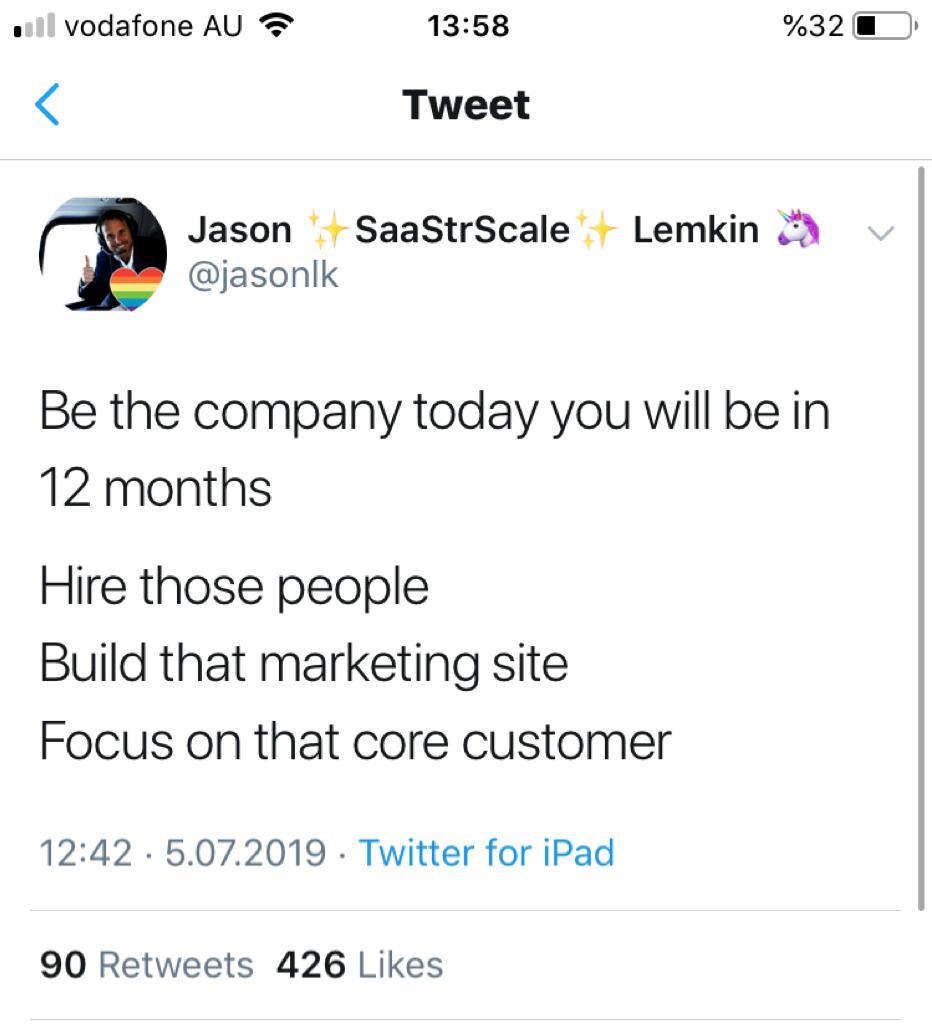The width and height of the screenshot is (932, 1024).
Task: Tap the back arrow in header
Action: [x=47, y=105]
